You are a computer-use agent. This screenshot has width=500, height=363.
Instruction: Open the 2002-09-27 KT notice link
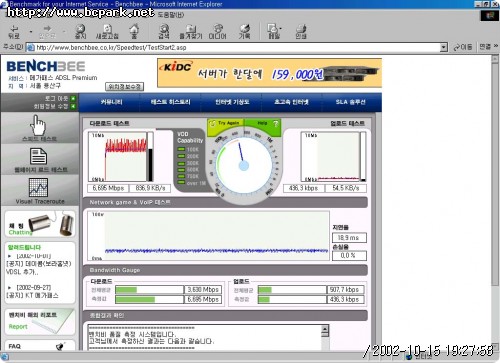tap(33, 291)
